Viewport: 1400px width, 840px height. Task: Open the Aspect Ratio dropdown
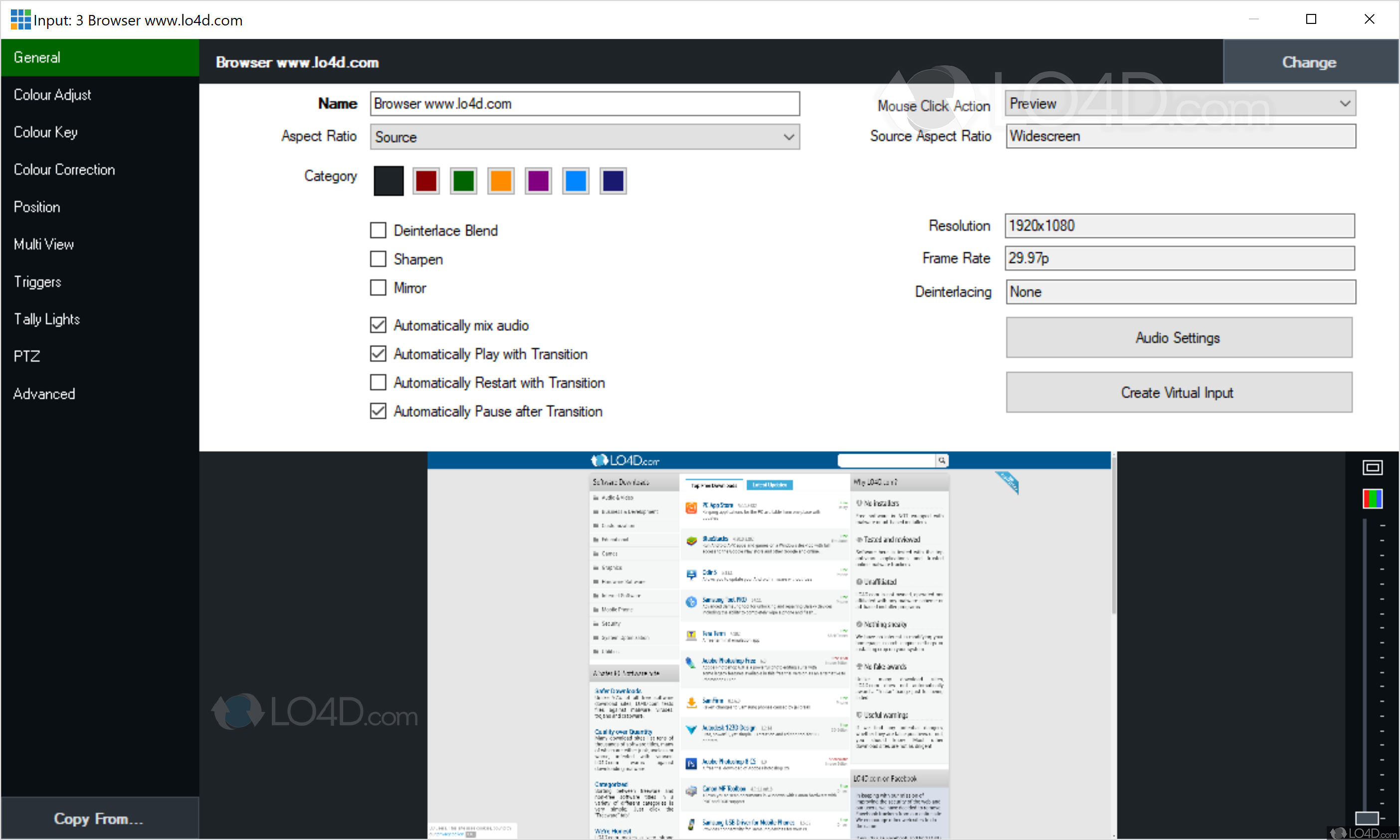tap(585, 137)
